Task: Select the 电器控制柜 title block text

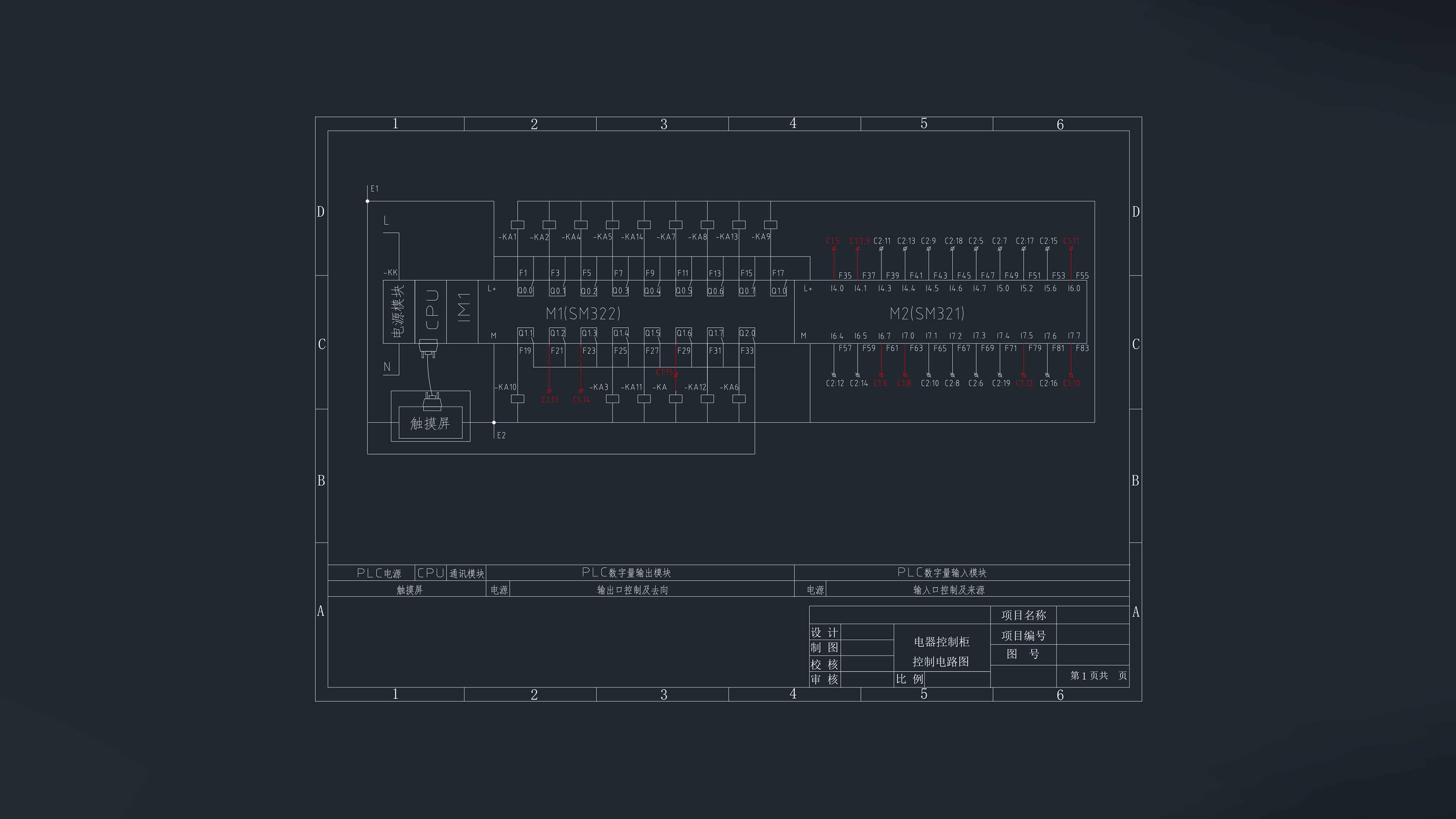Action: point(941,642)
